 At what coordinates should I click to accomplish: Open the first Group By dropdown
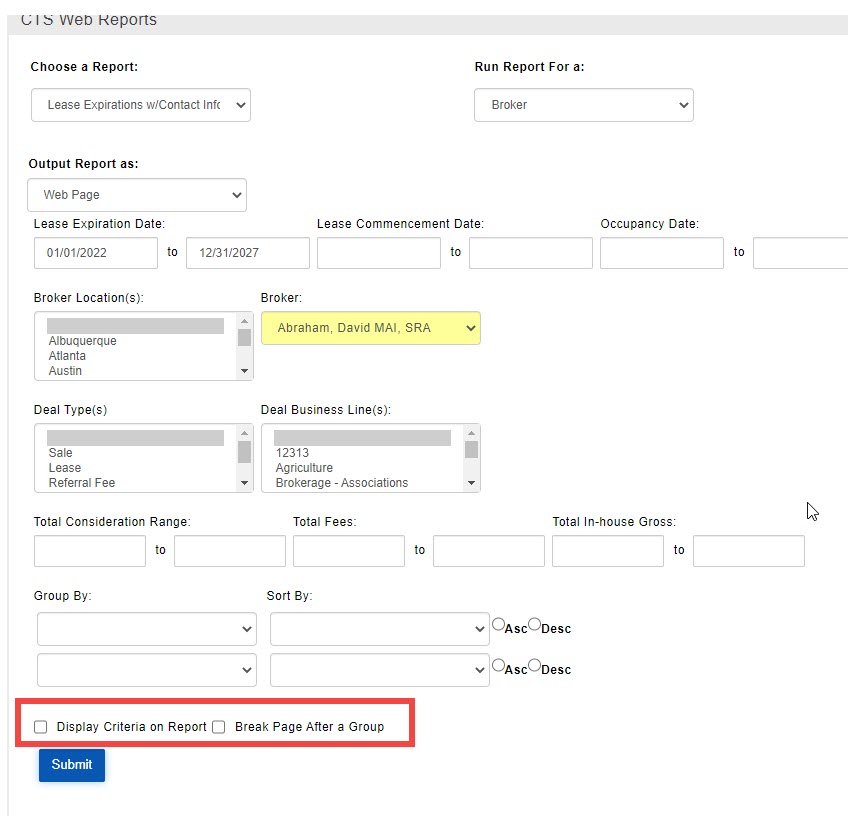147,629
